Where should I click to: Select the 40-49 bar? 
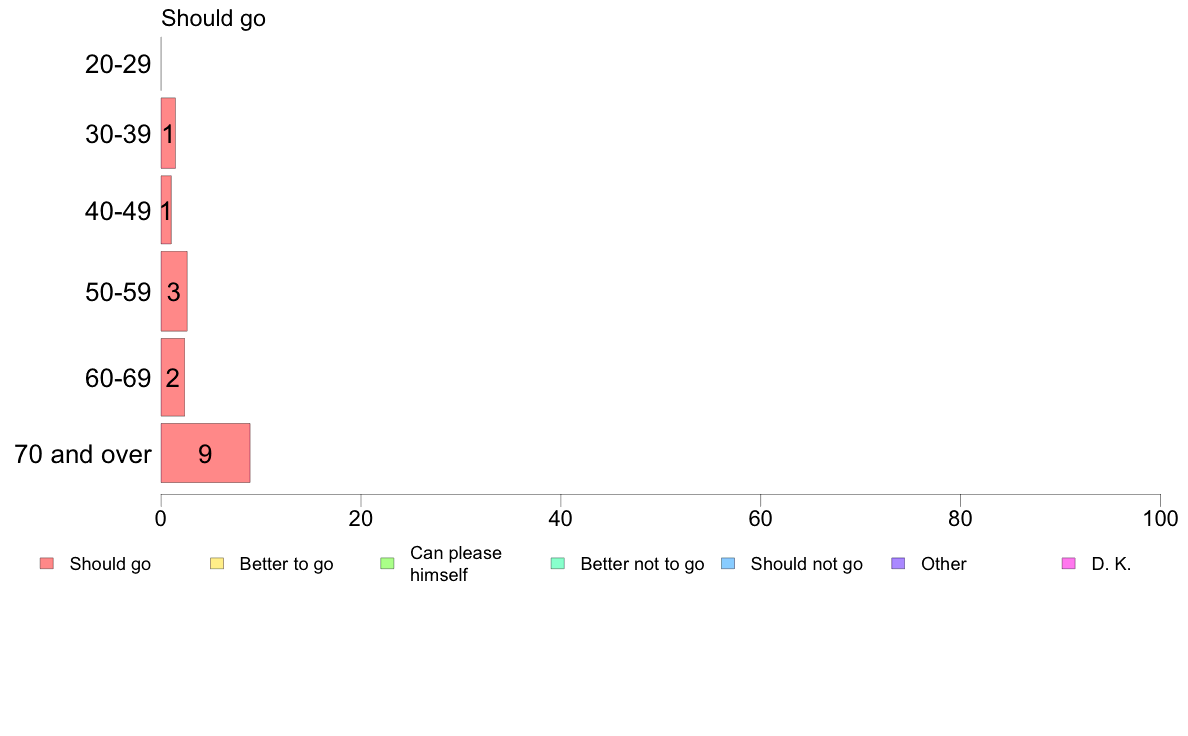click(166, 210)
